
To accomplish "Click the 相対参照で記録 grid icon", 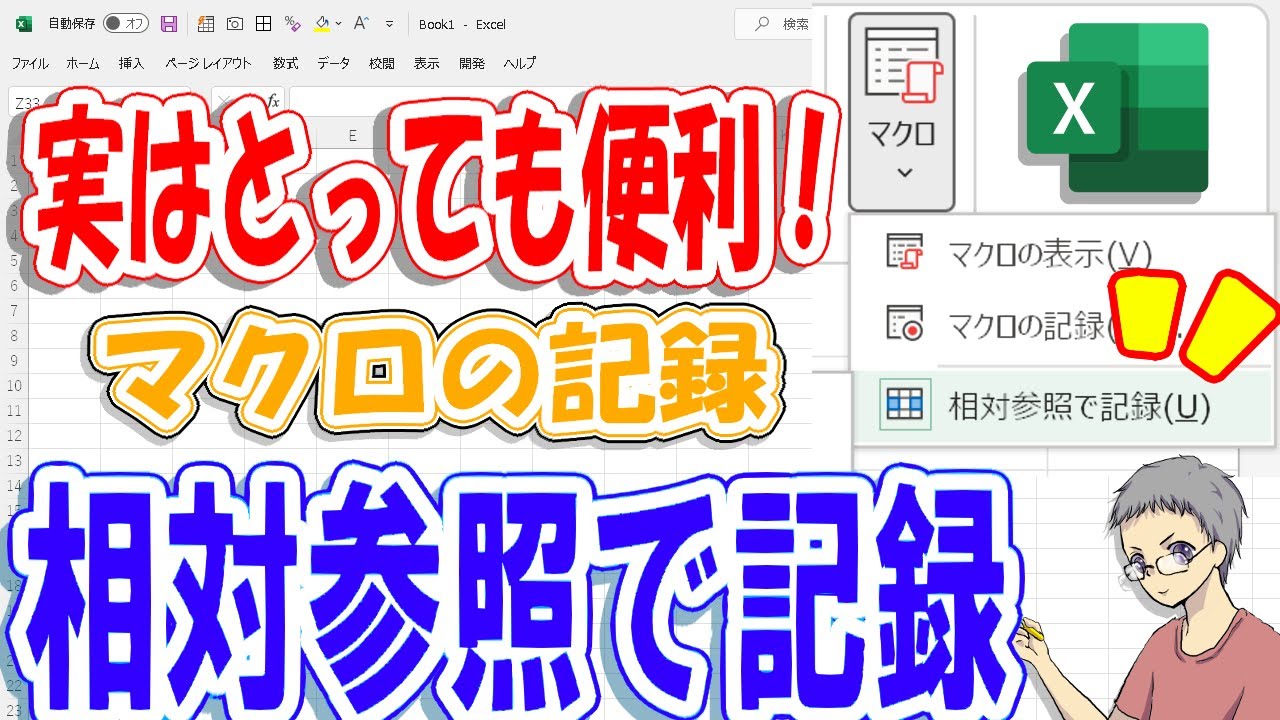I will point(905,404).
